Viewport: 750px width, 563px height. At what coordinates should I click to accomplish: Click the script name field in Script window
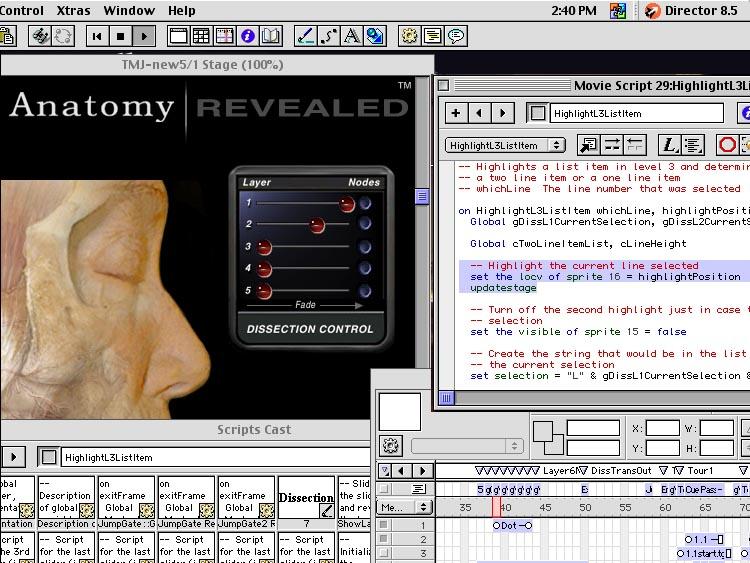tap(637, 113)
